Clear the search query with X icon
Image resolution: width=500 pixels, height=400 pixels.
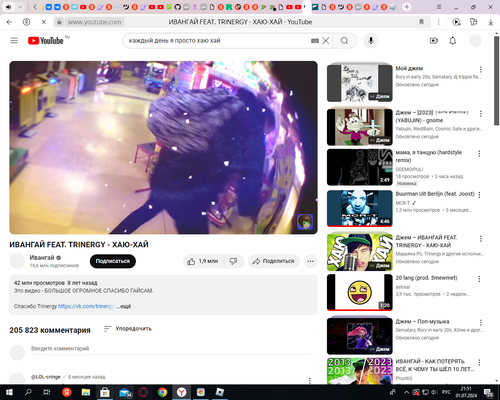point(326,41)
